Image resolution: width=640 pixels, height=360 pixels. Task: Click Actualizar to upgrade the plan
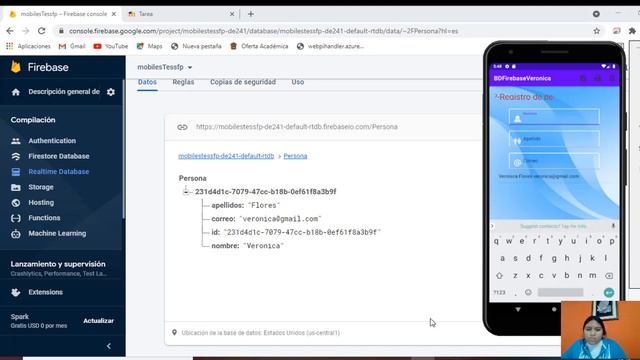[98, 321]
